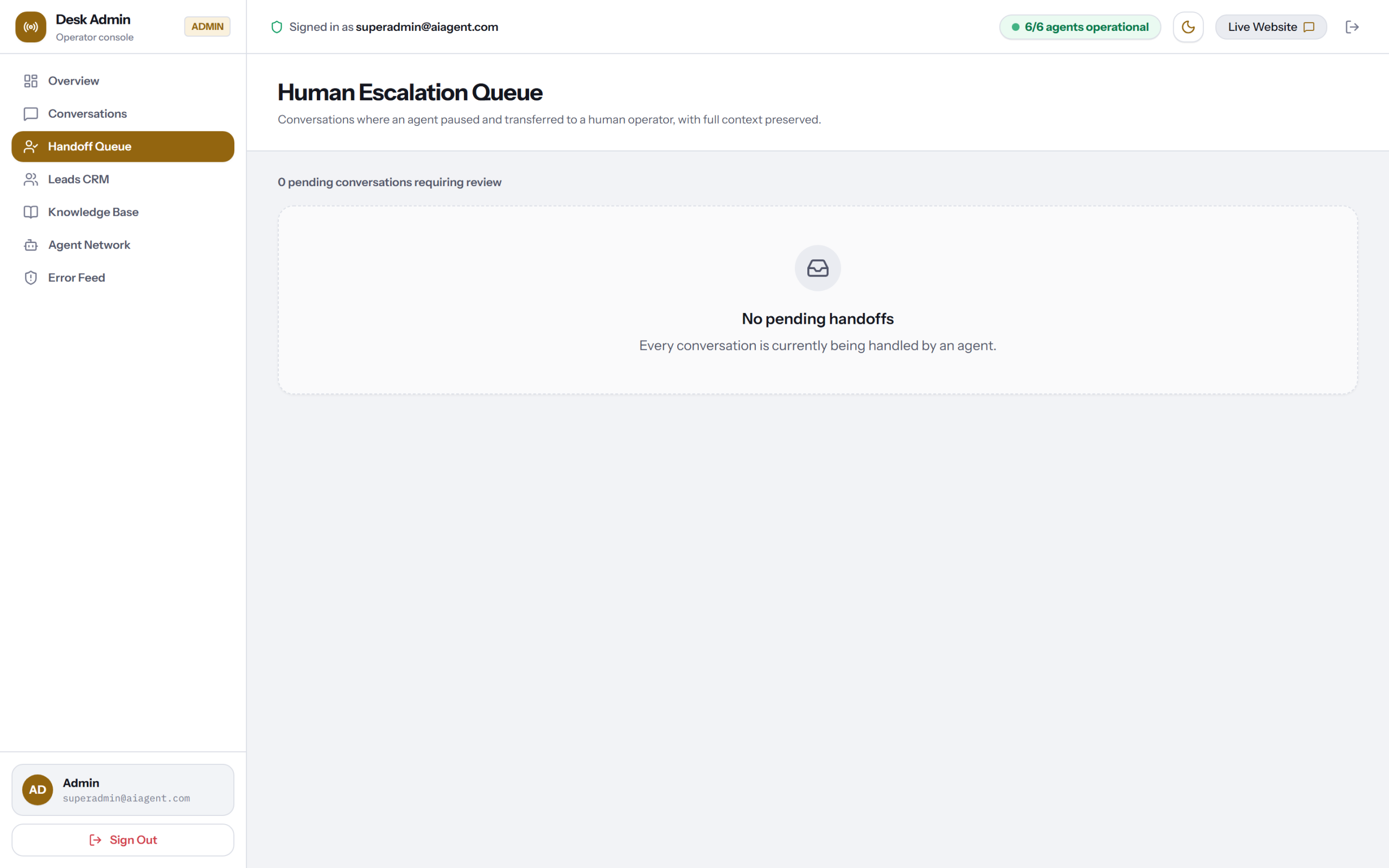1389x868 pixels.
Task: Click the 6/6 agents operational status pill
Action: 1080,27
